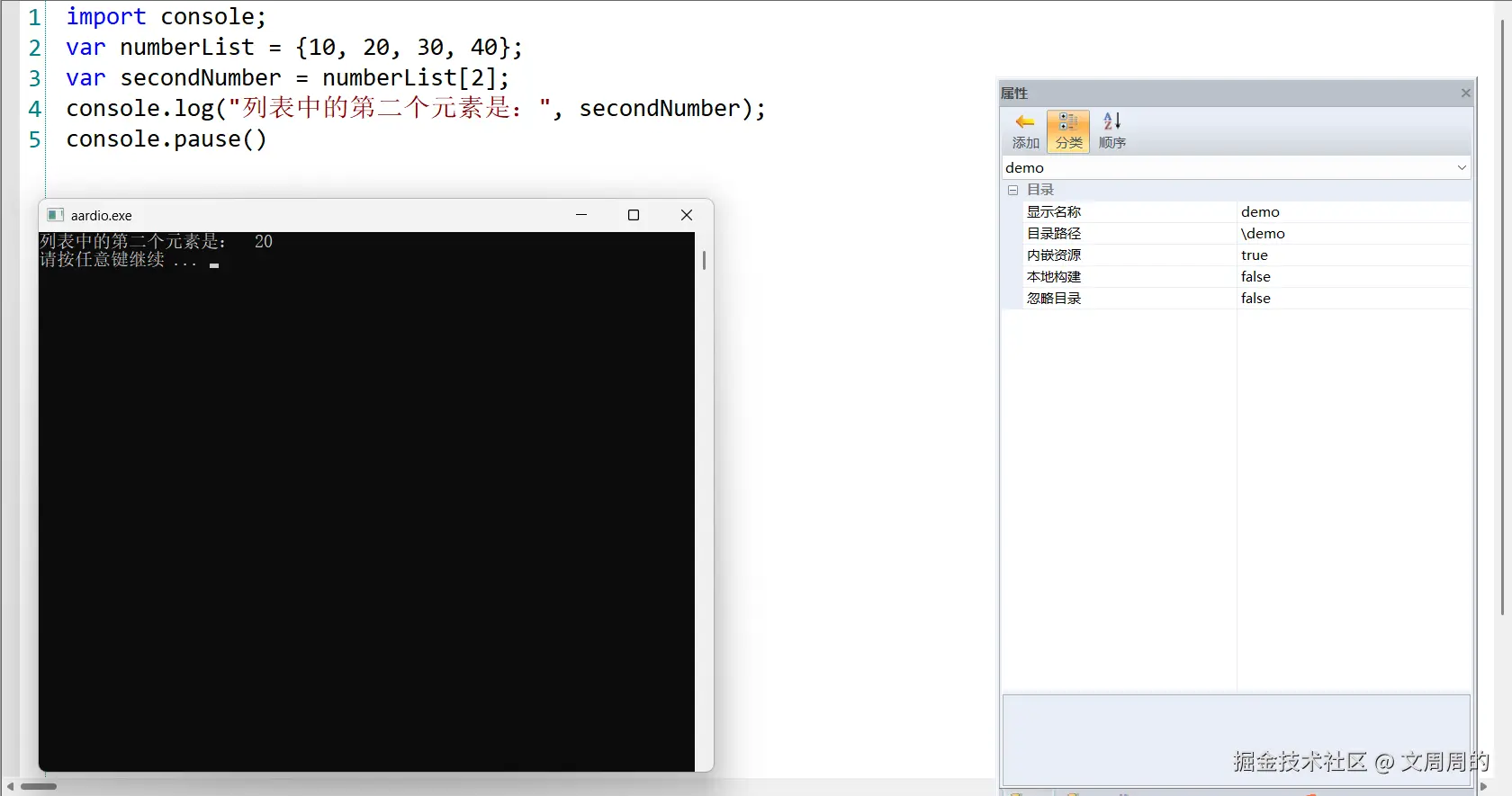Viewport: 1512px width, 796px height.
Task: Click the import keyword in code
Action: (106, 17)
